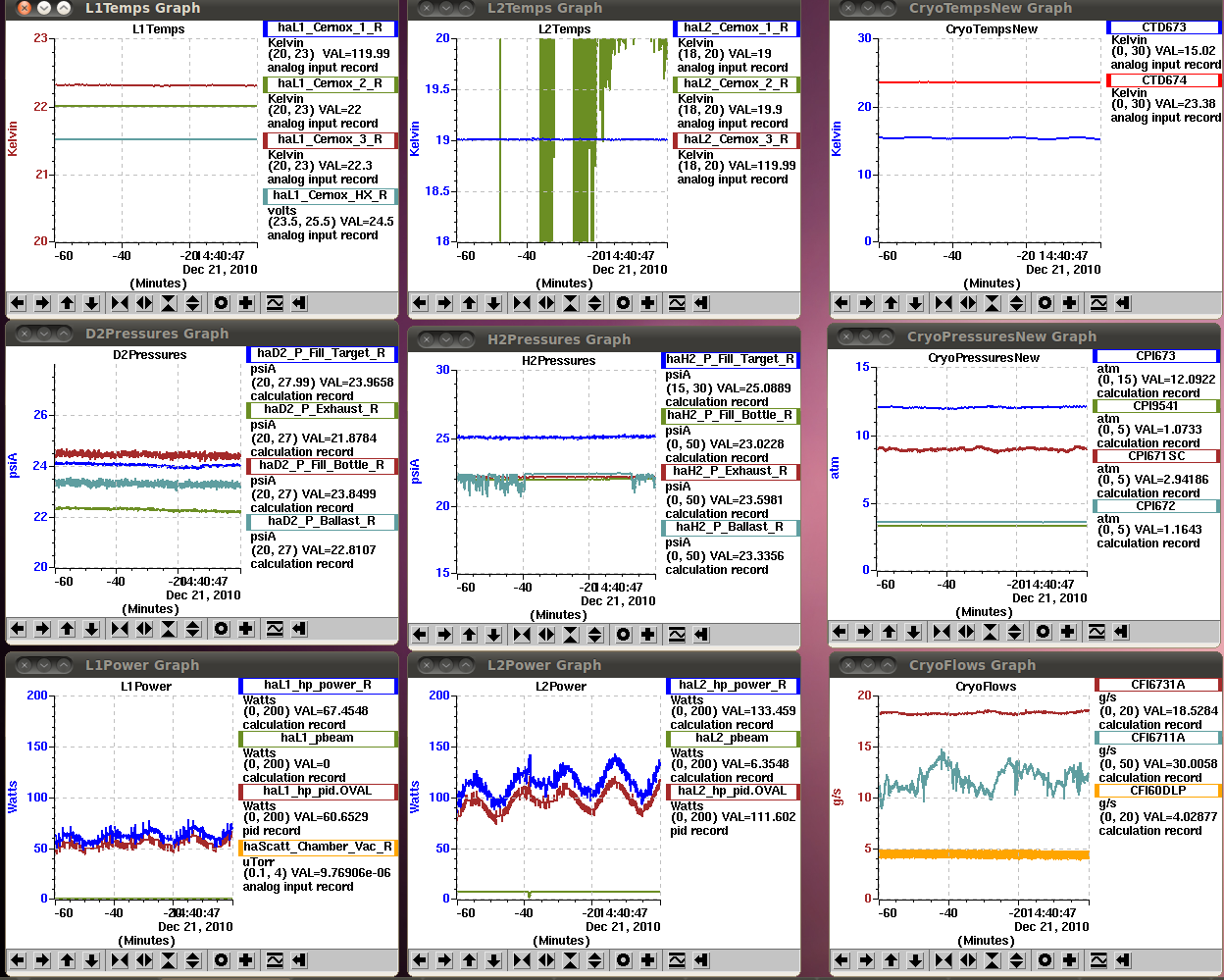Click the curve-graph icon in CryoTempsNew Graph

click(1098, 303)
